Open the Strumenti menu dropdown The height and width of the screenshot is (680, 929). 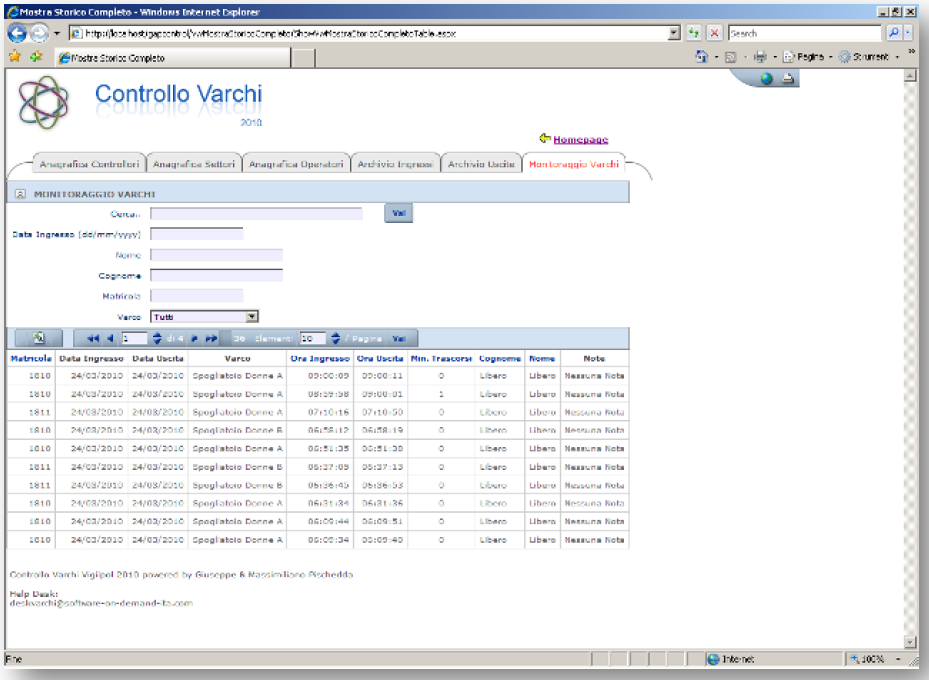point(869,57)
